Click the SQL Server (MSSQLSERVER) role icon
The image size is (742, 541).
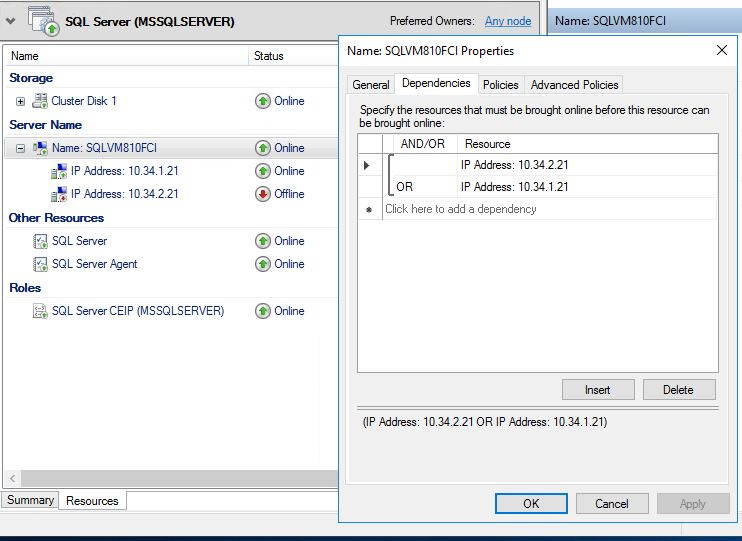point(43,21)
